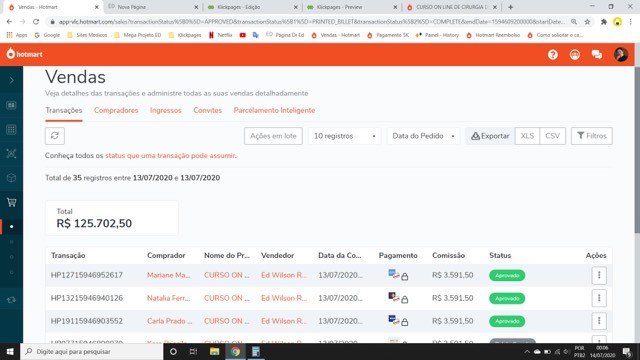640x360 pixels.
Task: Open actions menu for transaction HP12715946952617
Action: pyautogui.click(x=599, y=276)
